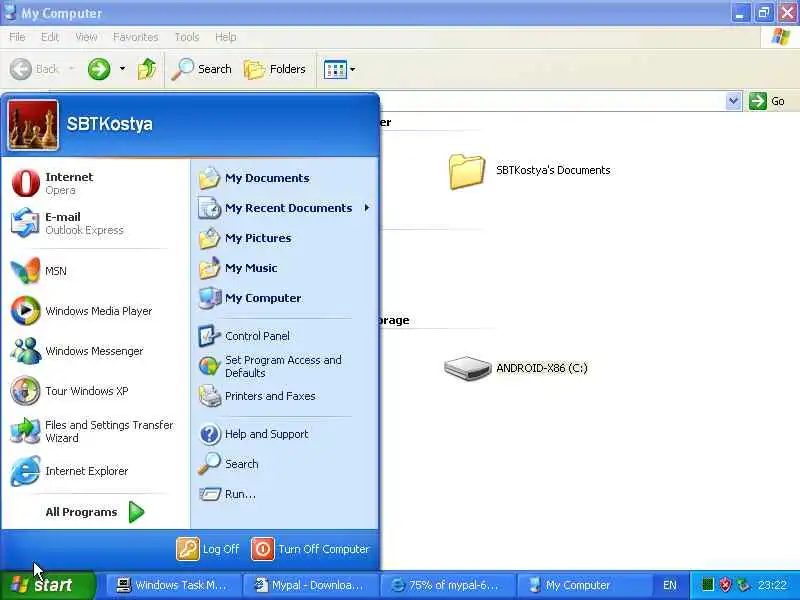Open Help and Support icon
This screenshot has height=600, width=800.
point(209,434)
